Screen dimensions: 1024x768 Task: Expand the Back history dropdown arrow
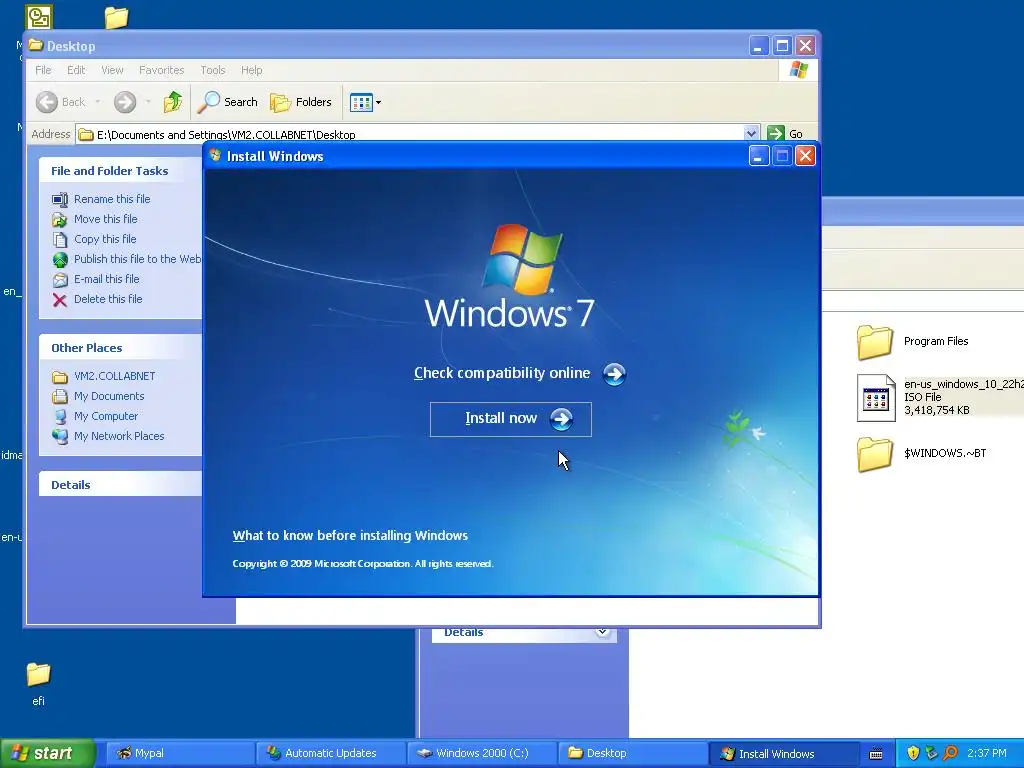click(x=98, y=102)
